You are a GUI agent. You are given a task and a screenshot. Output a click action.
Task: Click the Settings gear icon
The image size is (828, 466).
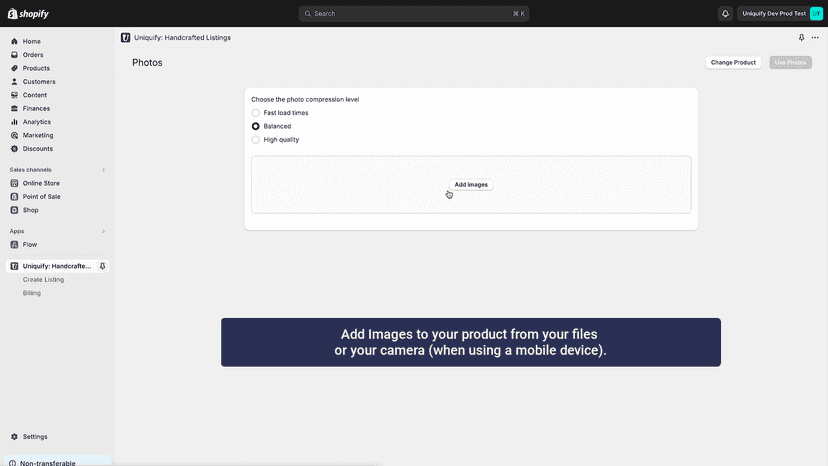[x=14, y=437]
